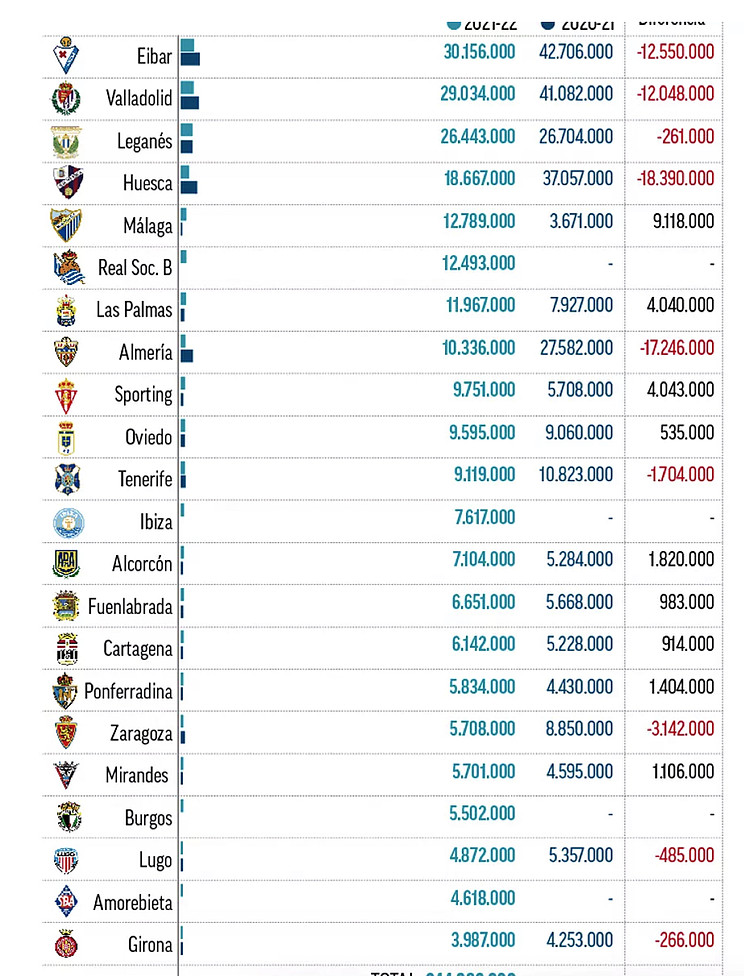Select Huesca's difference value -18.390.000

pyautogui.click(x=675, y=178)
